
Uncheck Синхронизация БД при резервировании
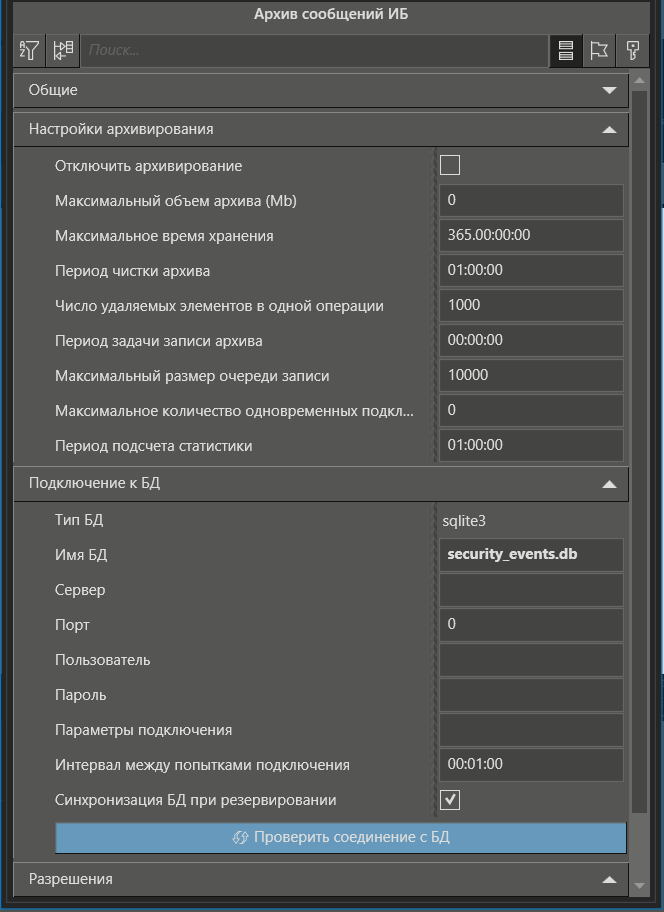click(x=450, y=800)
